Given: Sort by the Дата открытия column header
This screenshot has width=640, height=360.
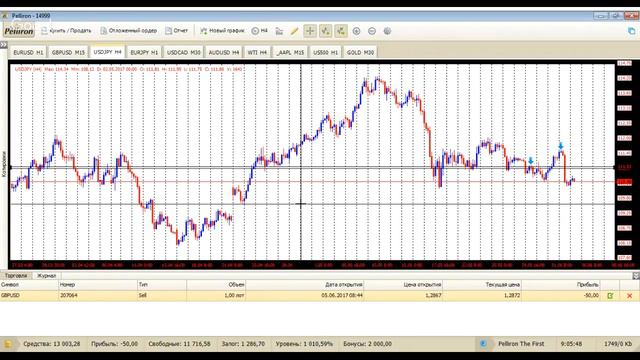Looking at the screenshot, I should pos(304,284).
